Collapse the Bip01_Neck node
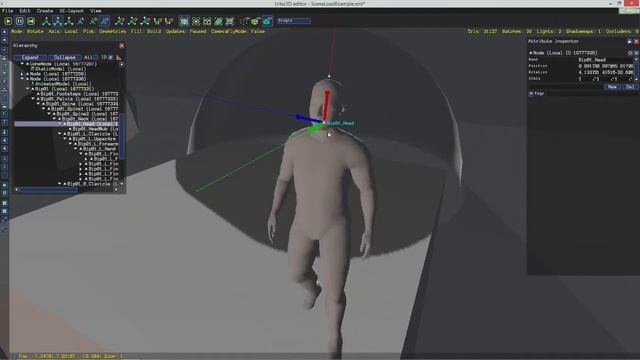Screen dimensions: 640x360 pos(54,119)
